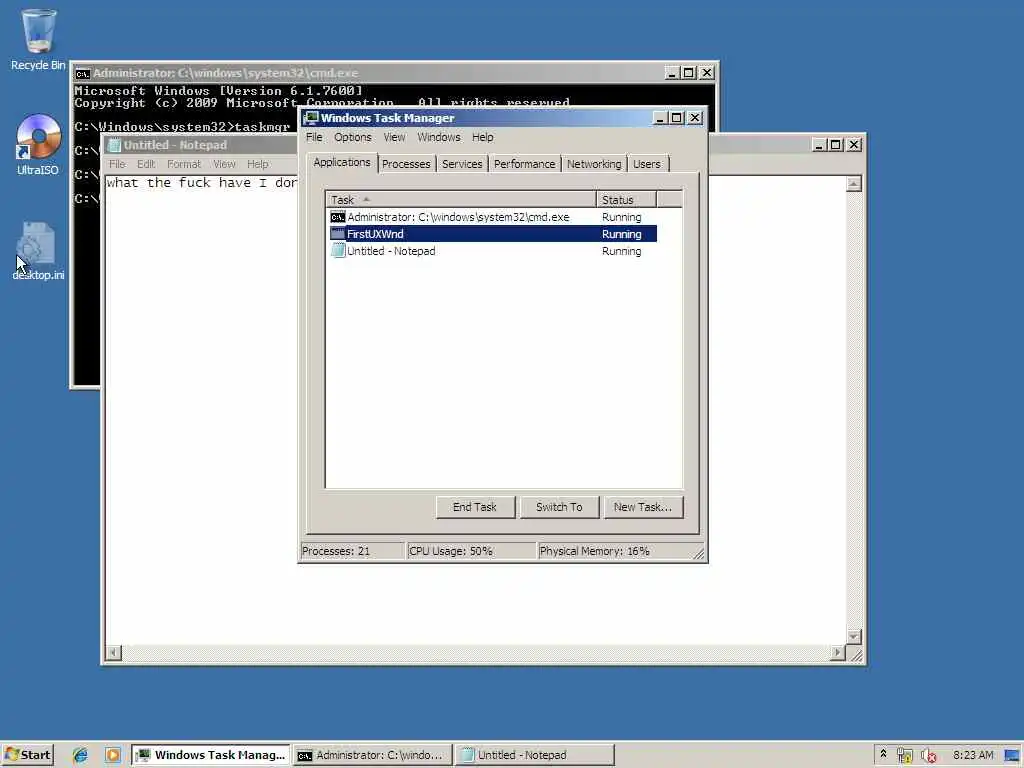Click the network tray icon
The image size is (1024, 768).
tap(904, 755)
